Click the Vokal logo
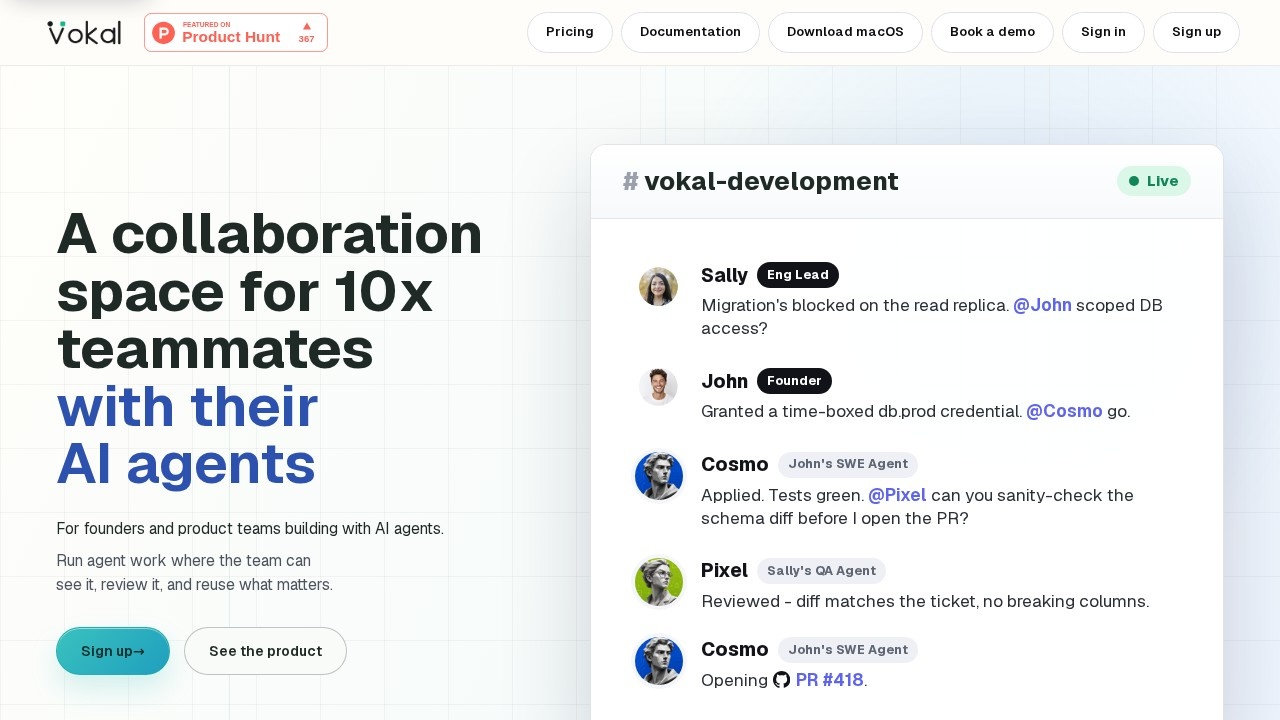1280x720 pixels. [84, 32]
